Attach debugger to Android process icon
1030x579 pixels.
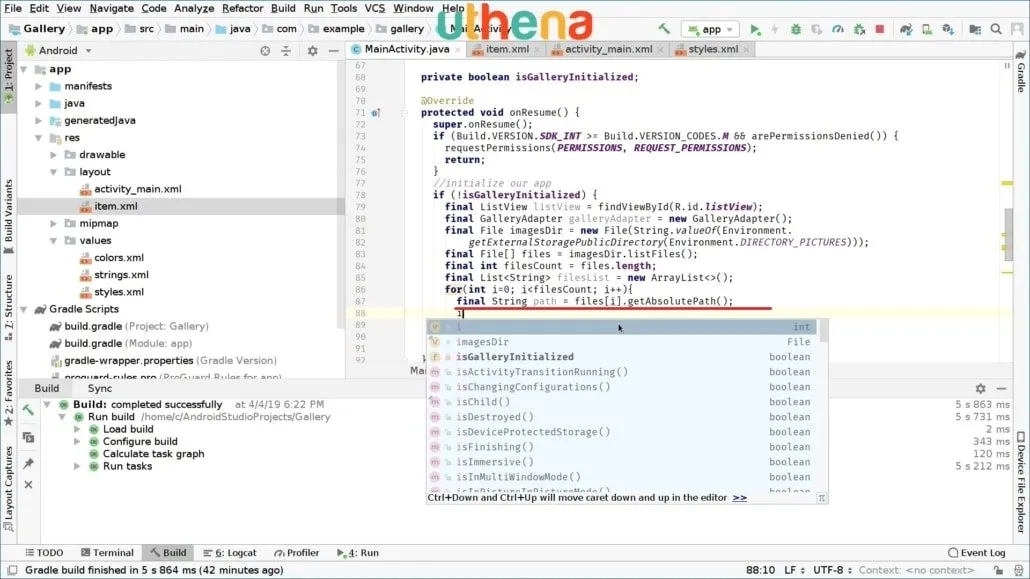859,29
